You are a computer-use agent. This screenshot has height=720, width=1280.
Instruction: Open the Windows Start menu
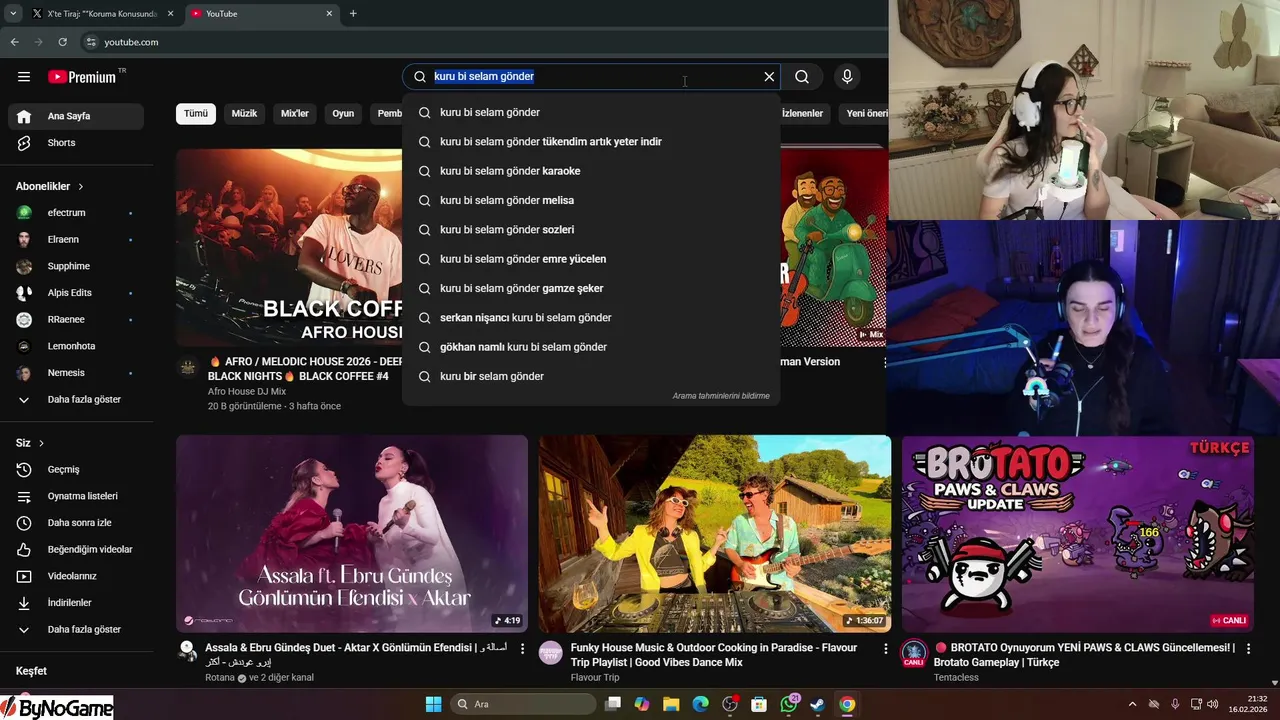click(x=433, y=704)
